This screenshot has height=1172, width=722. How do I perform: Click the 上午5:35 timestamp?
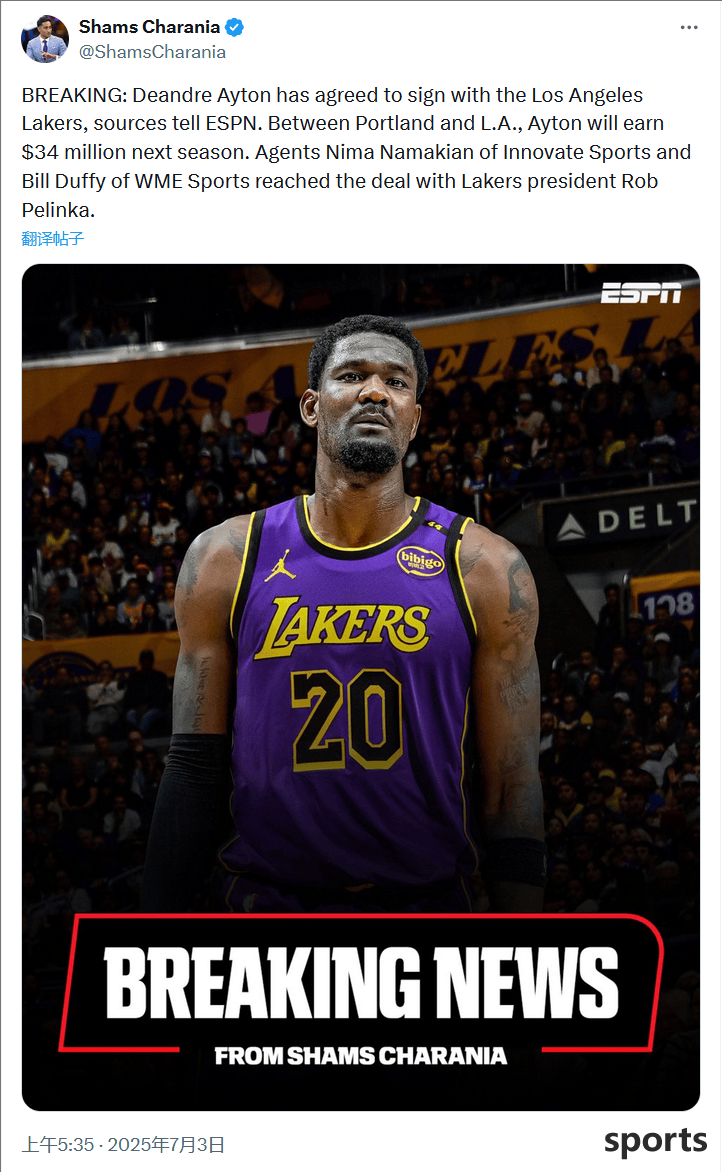(58, 1144)
